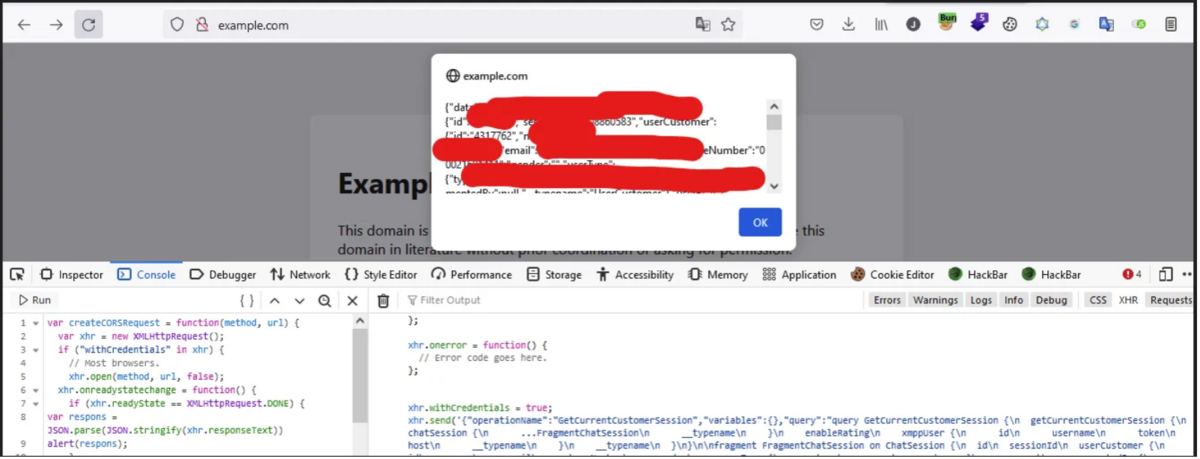Open the Library bookshelf icon

881,25
